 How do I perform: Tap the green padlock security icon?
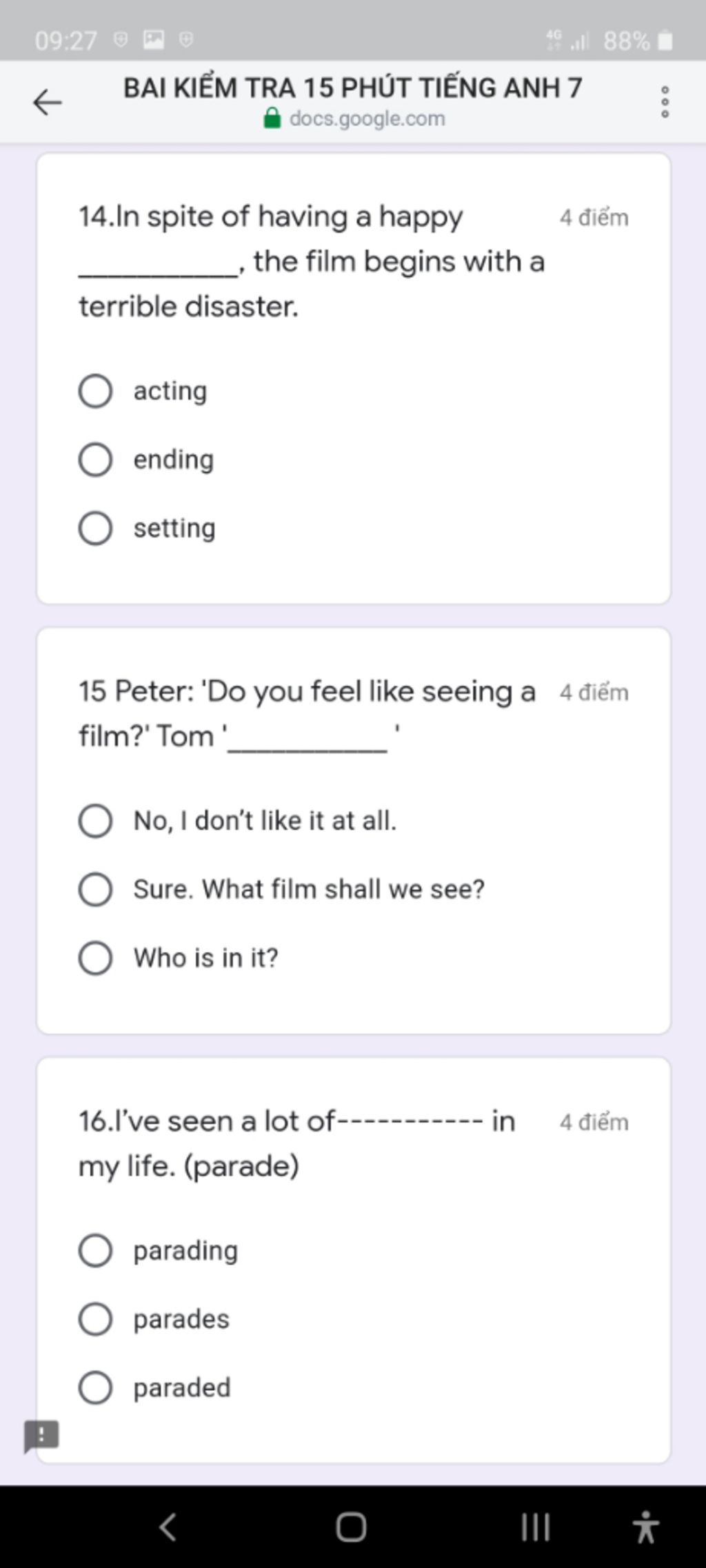point(272,118)
